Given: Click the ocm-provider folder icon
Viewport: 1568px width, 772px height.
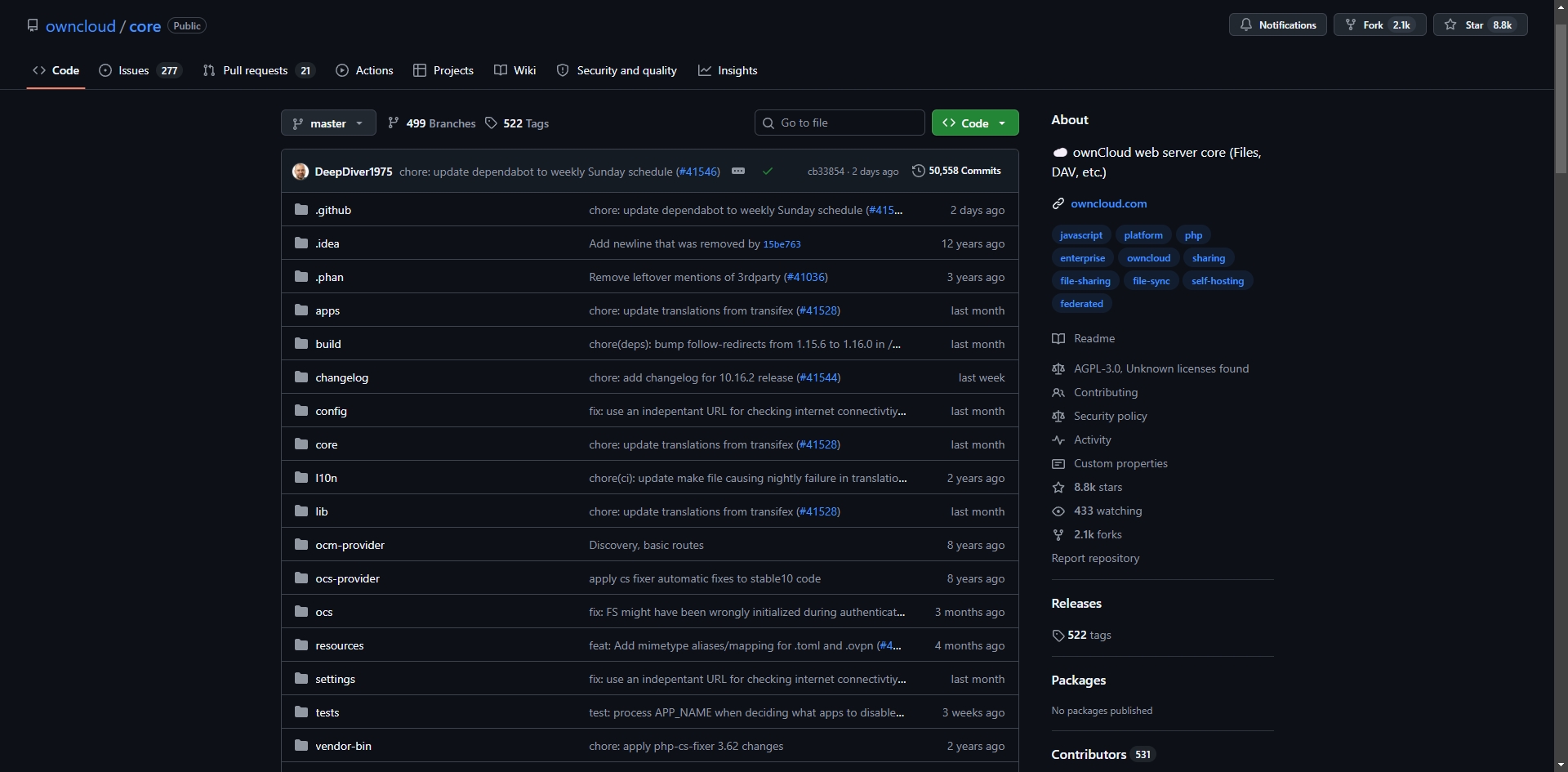Looking at the screenshot, I should tap(301, 545).
